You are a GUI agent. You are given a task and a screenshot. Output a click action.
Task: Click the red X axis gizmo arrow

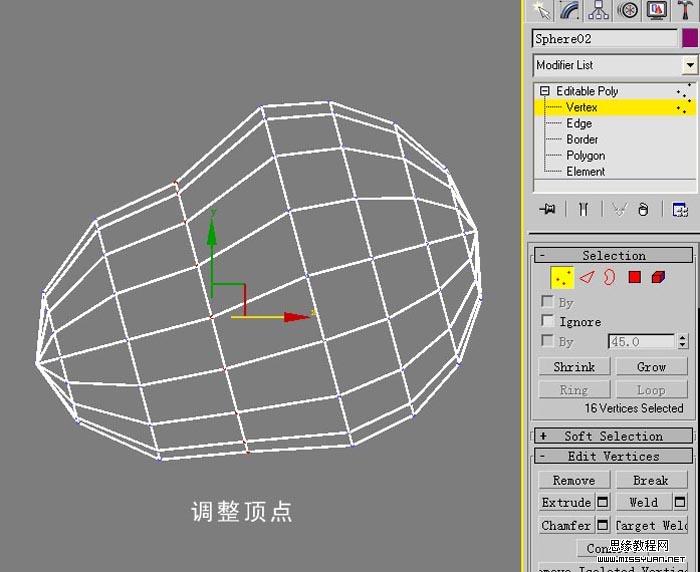[x=296, y=317]
